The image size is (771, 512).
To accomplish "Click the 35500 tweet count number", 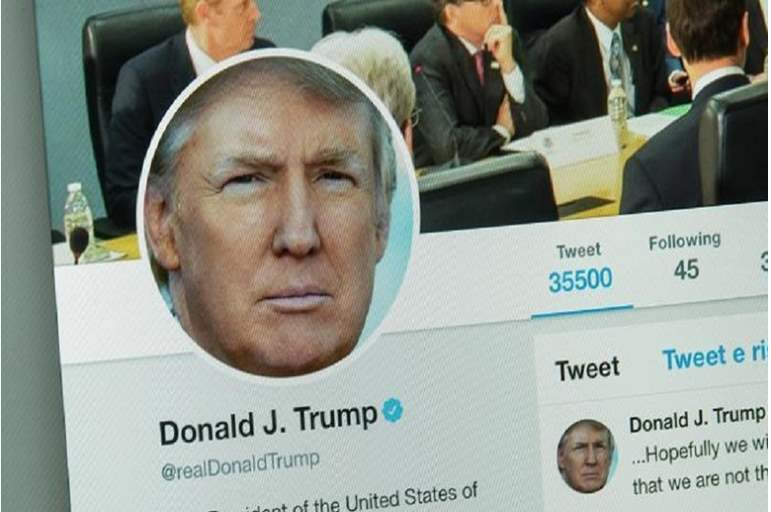I will (580, 280).
